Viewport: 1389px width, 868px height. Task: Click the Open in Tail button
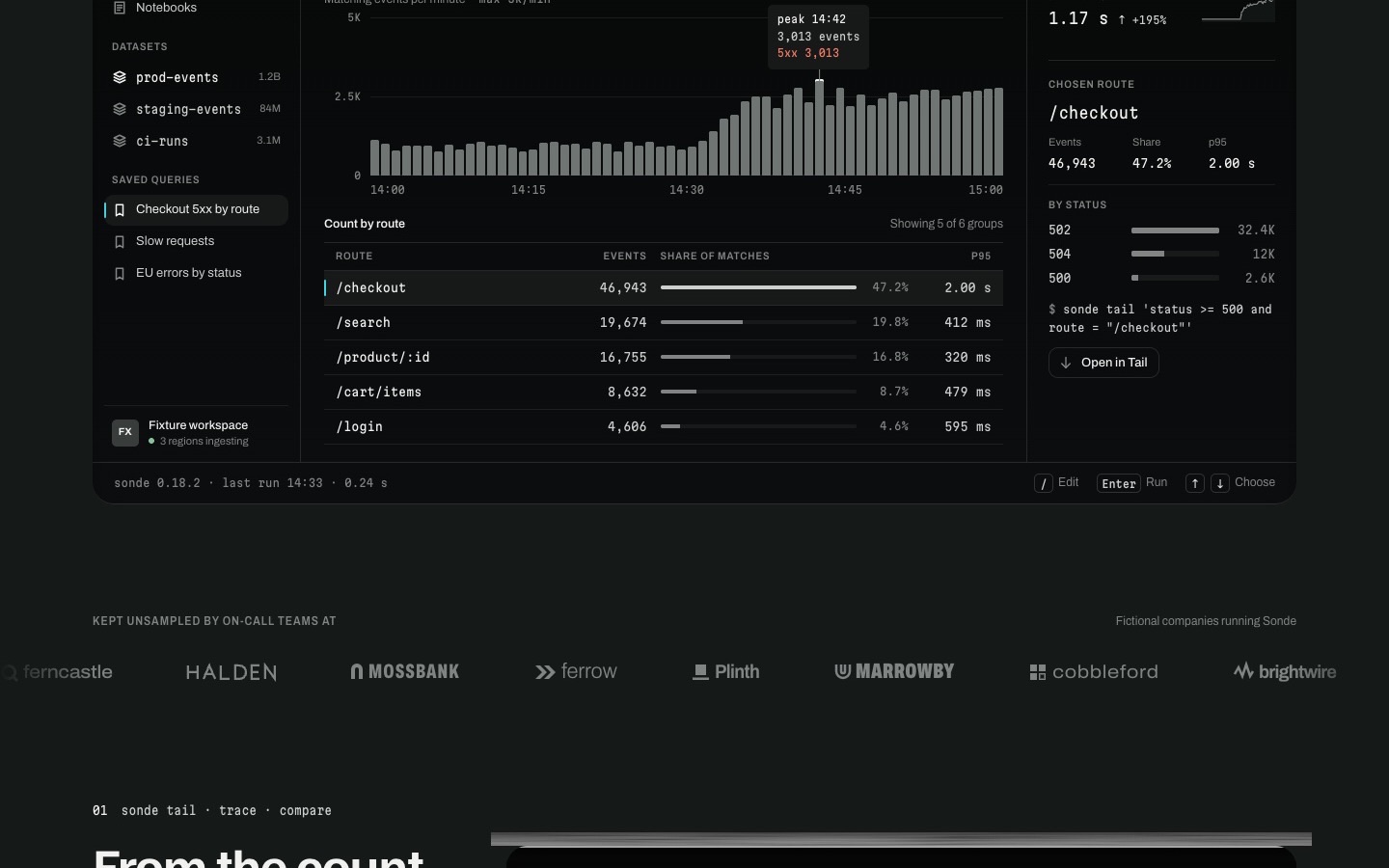1103,363
